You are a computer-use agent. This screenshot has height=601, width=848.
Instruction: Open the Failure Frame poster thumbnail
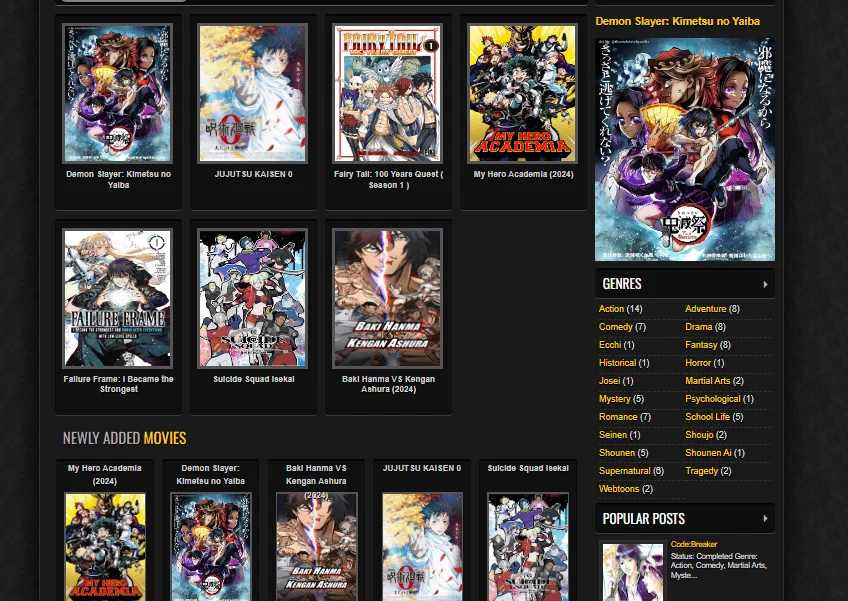tap(118, 298)
